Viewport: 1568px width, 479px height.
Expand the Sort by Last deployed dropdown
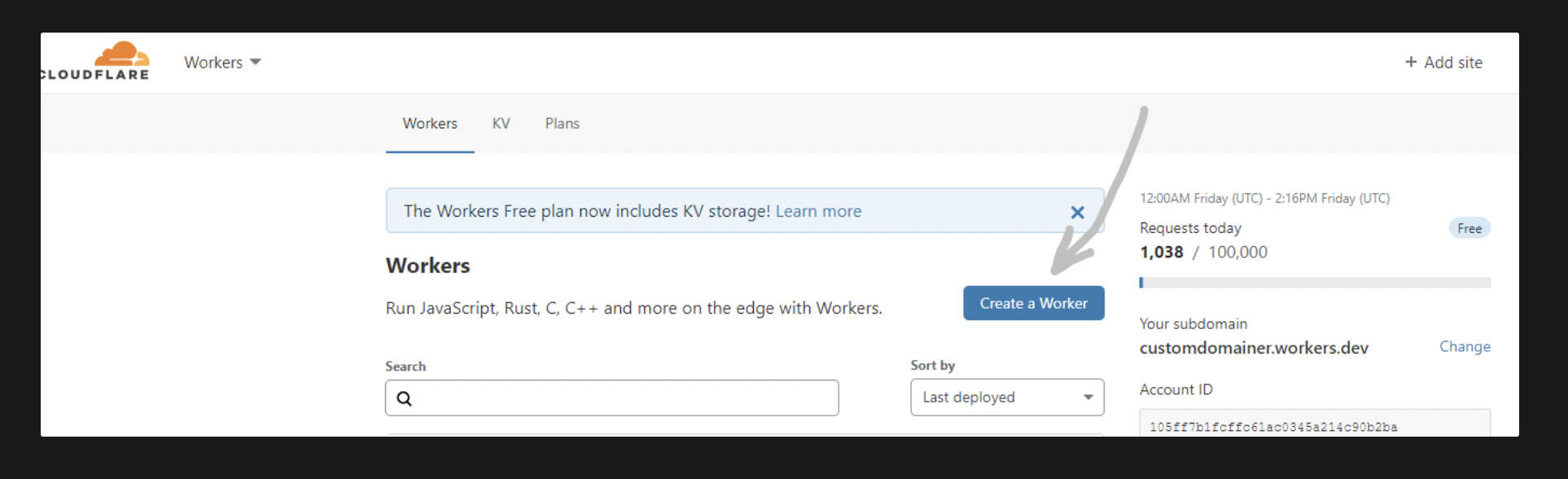(x=1006, y=398)
